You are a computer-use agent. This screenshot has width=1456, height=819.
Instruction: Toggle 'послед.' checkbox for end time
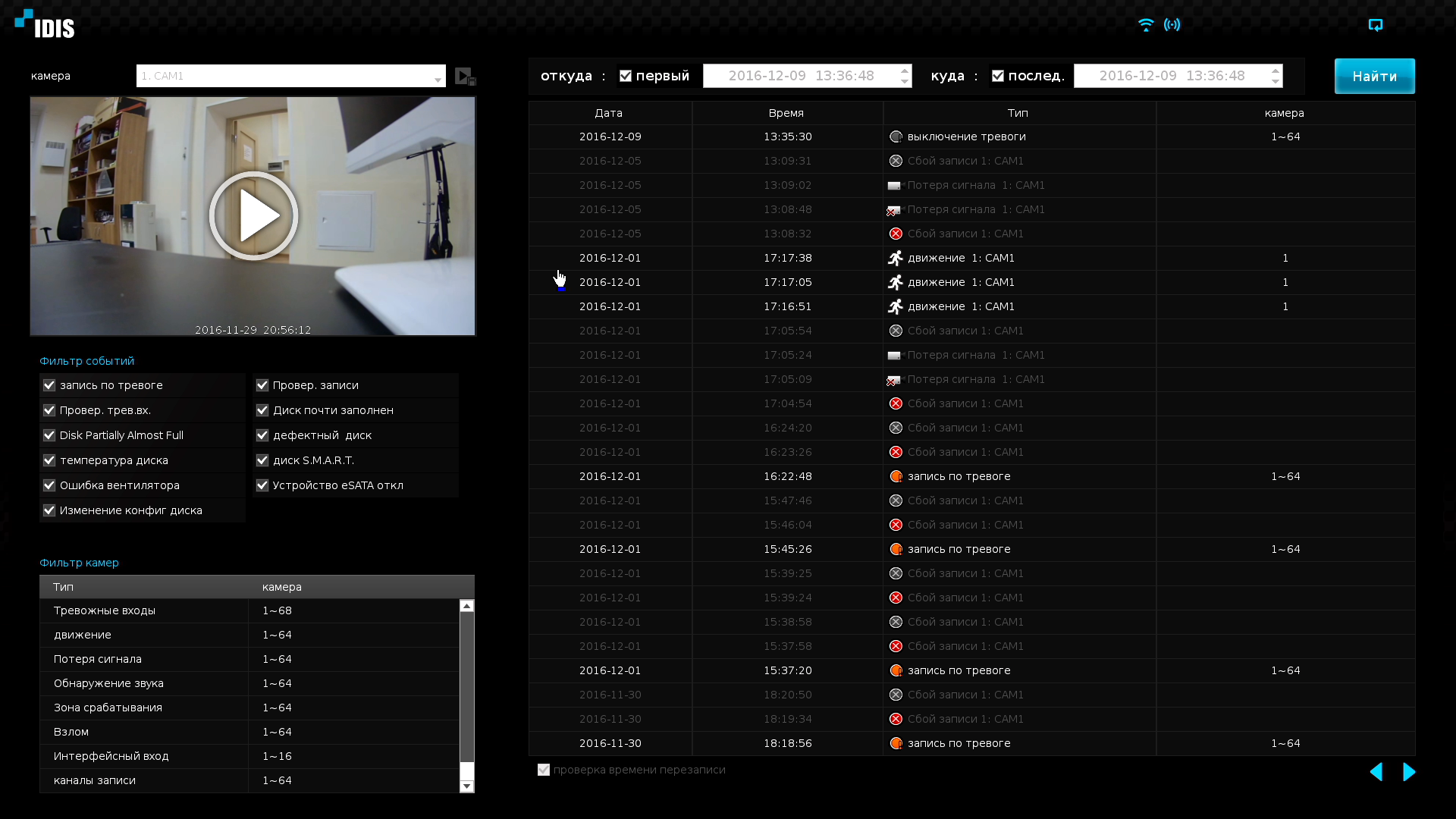pyautogui.click(x=998, y=76)
